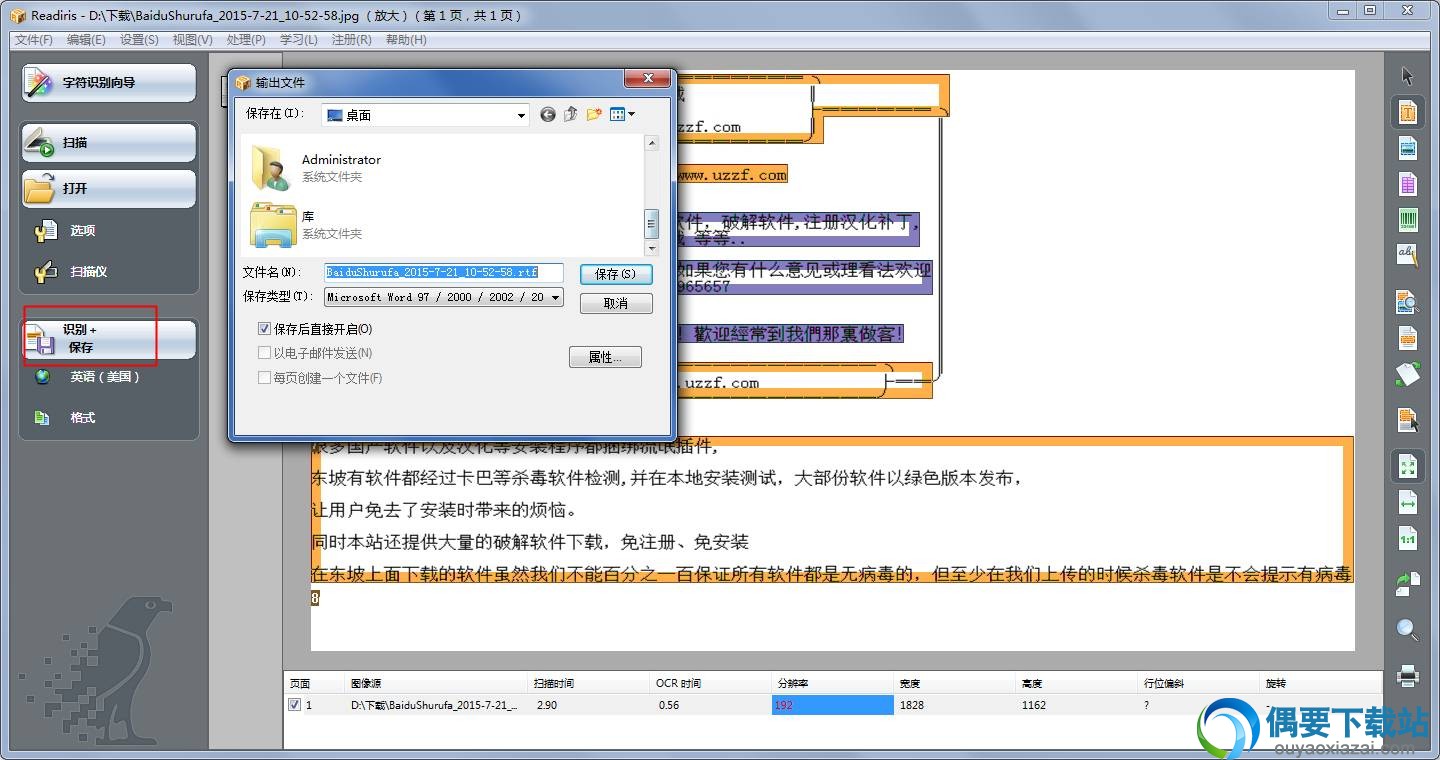Open the 视图(V) menu
The height and width of the screenshot is (760, 1440).
point(192,40)
